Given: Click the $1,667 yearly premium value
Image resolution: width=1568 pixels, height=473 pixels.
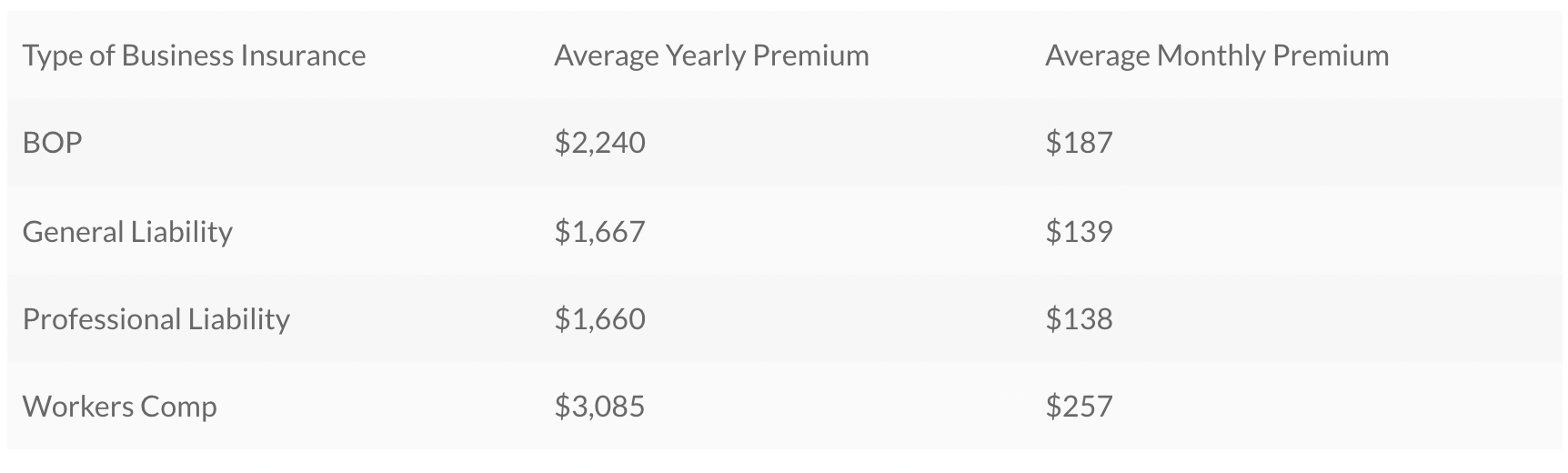Looking at the screenshot, I should pyautogui.click(x=599, y=232).
